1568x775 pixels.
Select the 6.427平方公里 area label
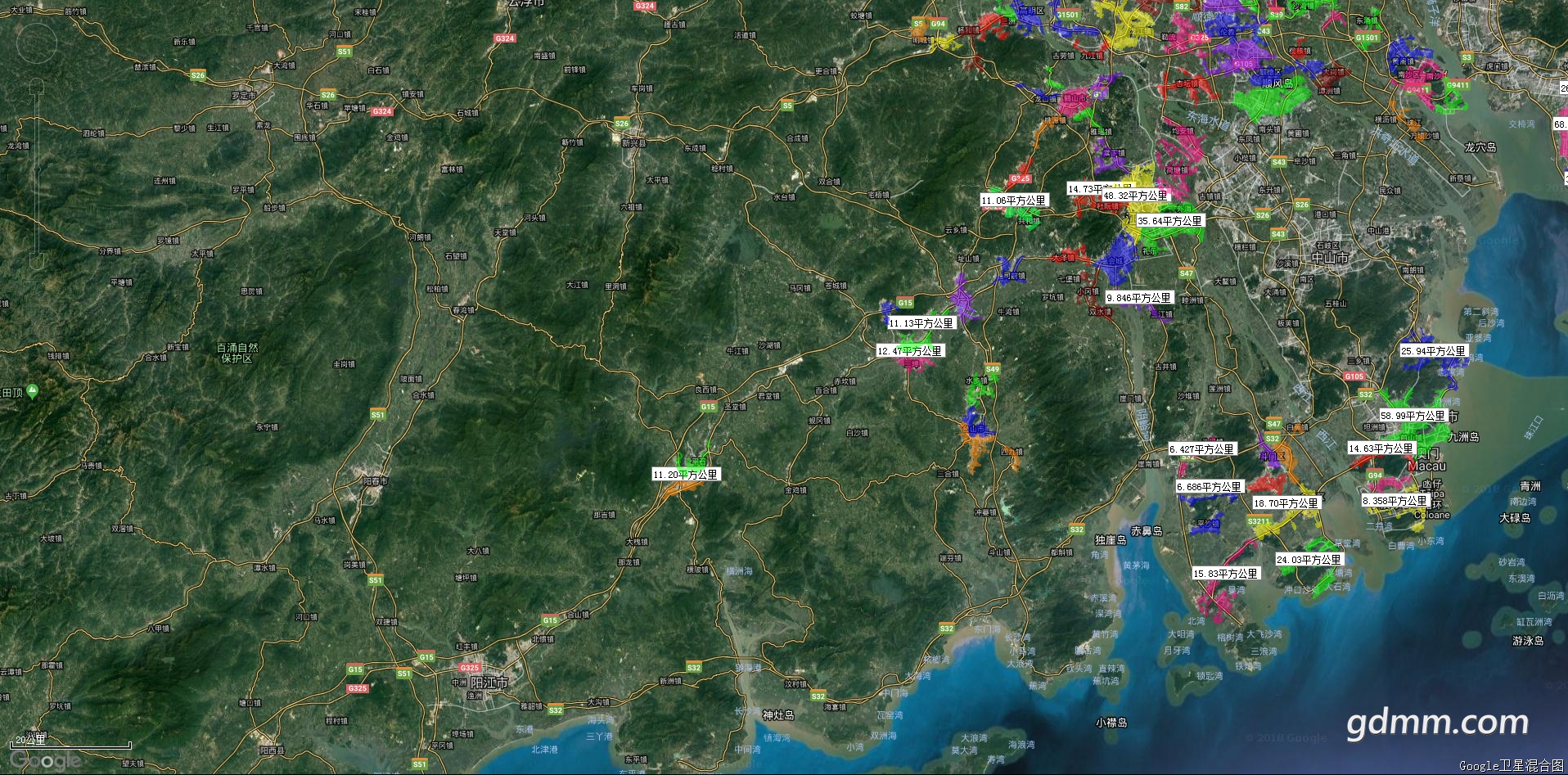click(x=1201, y=449)
